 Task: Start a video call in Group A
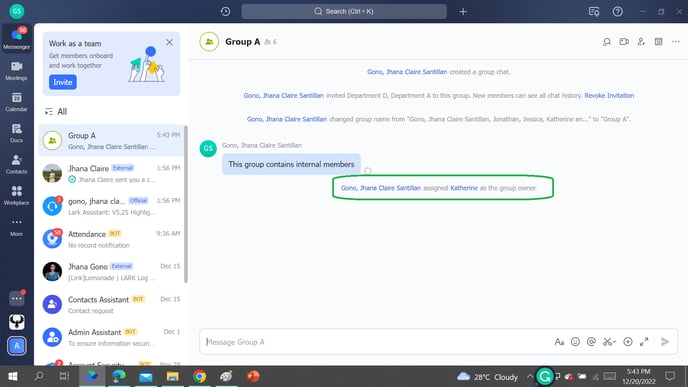pos(624,42)
